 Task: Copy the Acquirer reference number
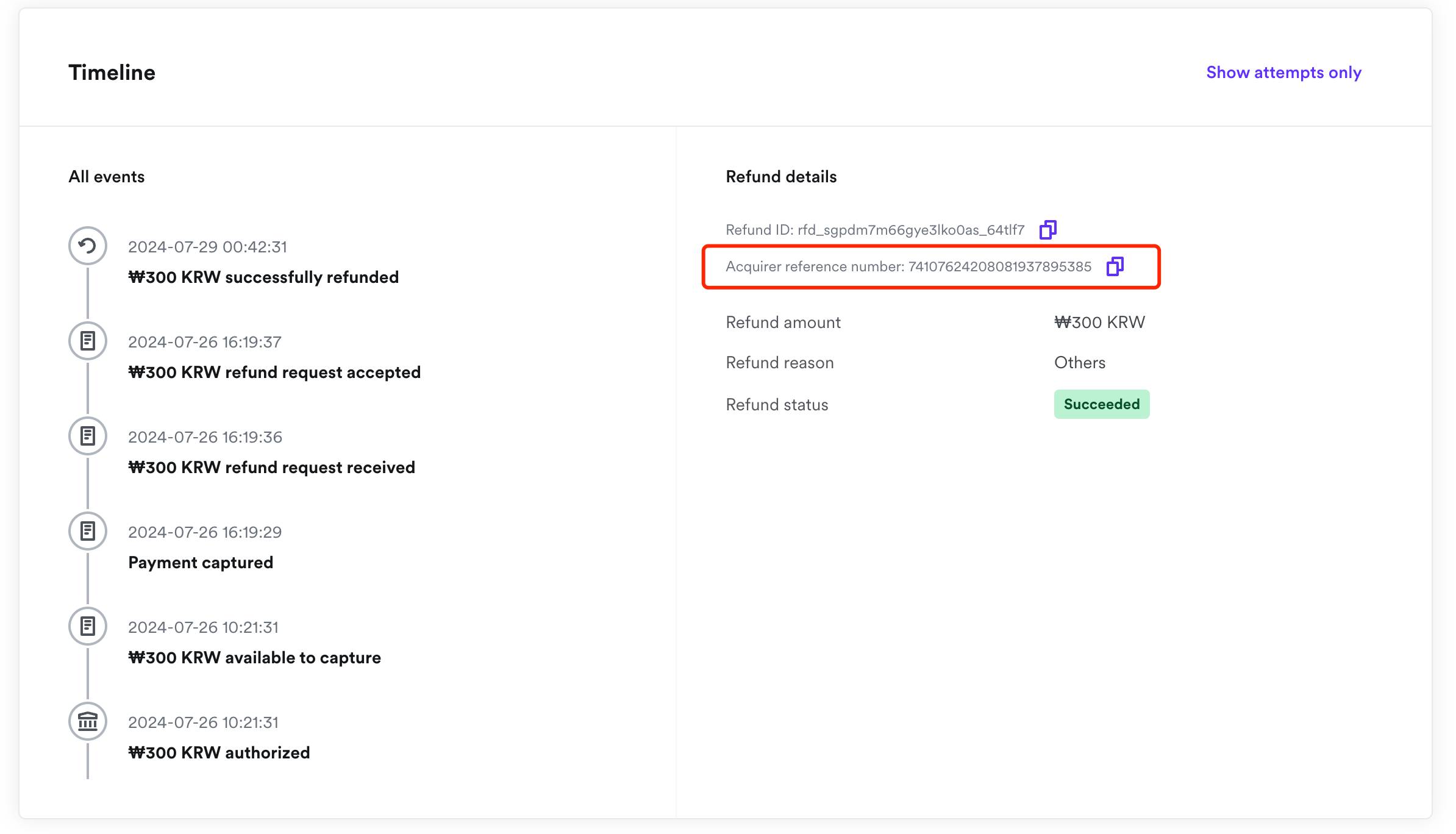[x=1115, y=266]
